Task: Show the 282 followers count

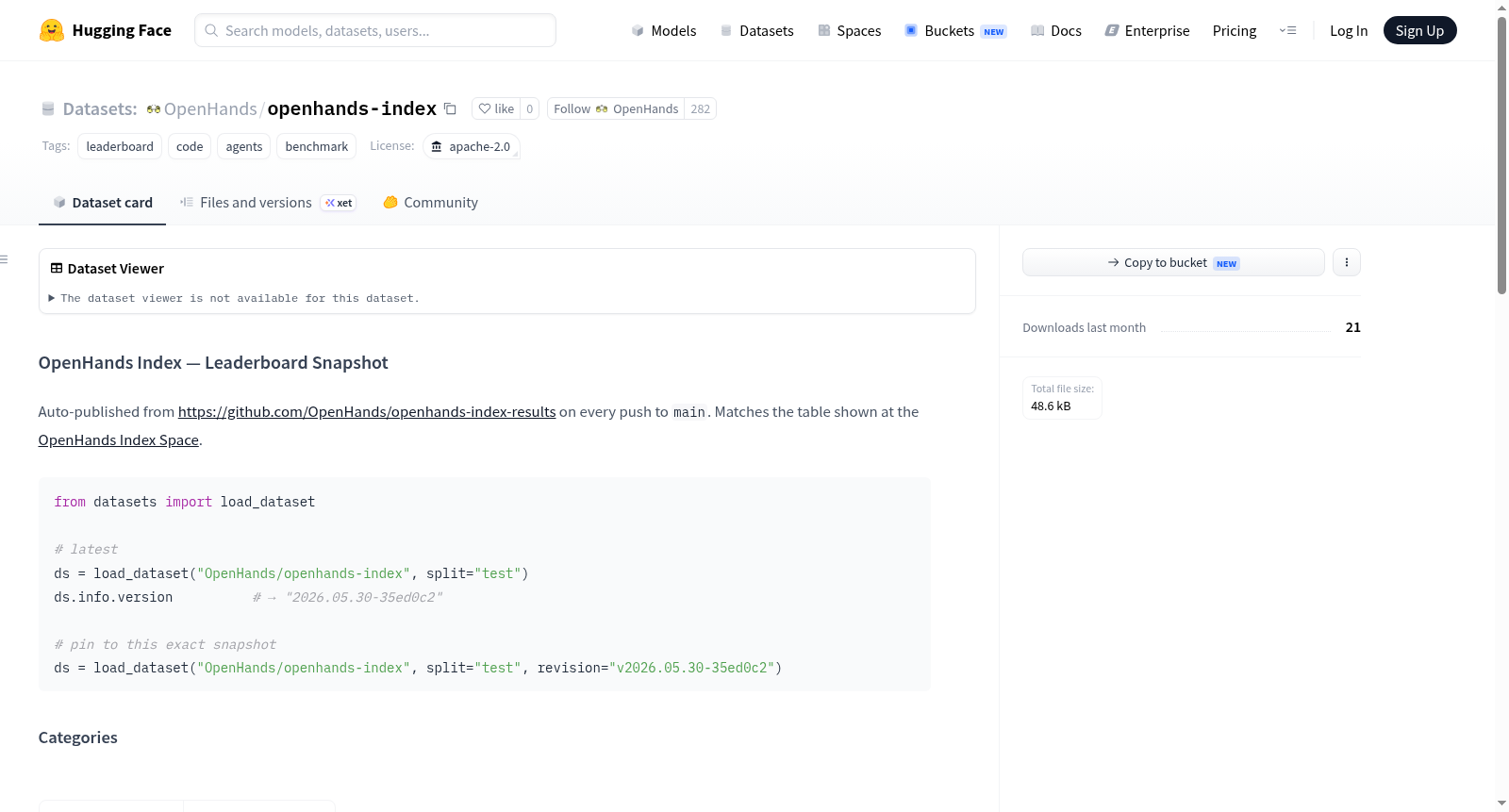Action: [x=700, y=108]
